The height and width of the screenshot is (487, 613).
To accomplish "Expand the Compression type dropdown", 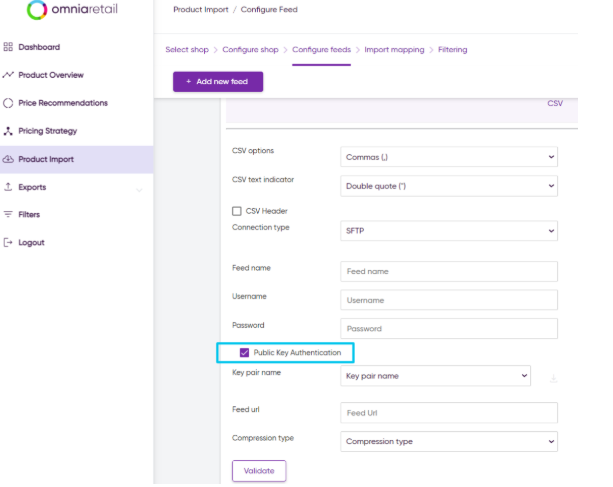I will [x=449, y=441].
